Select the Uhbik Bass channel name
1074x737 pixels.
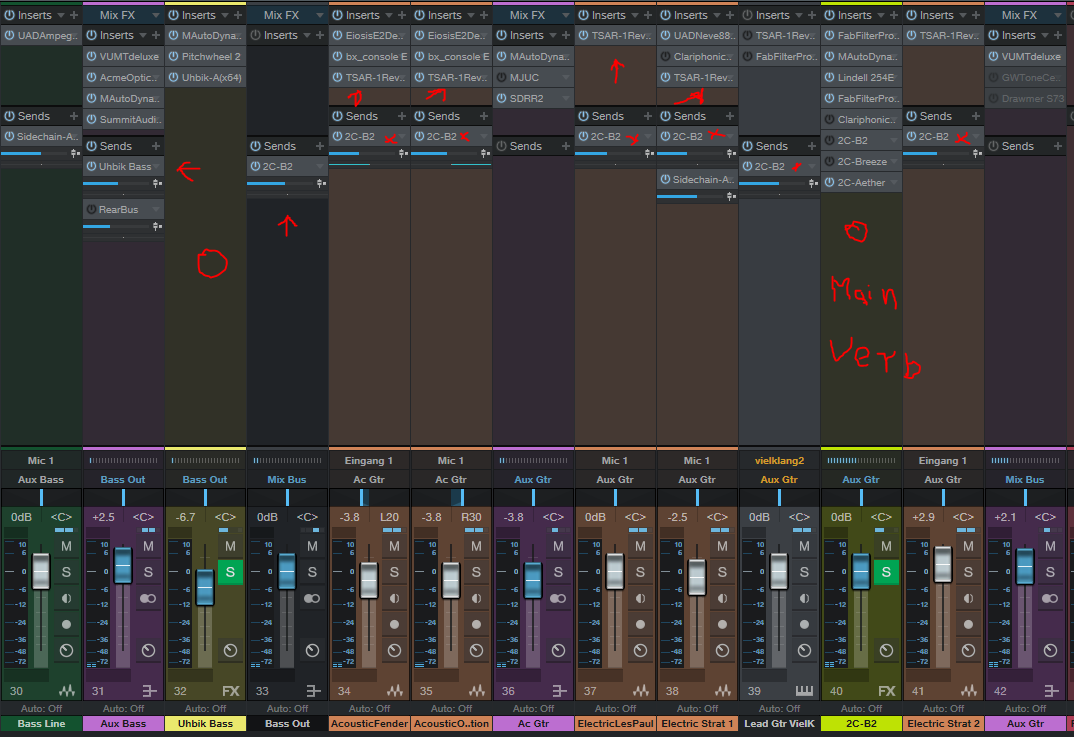[205, 723]
